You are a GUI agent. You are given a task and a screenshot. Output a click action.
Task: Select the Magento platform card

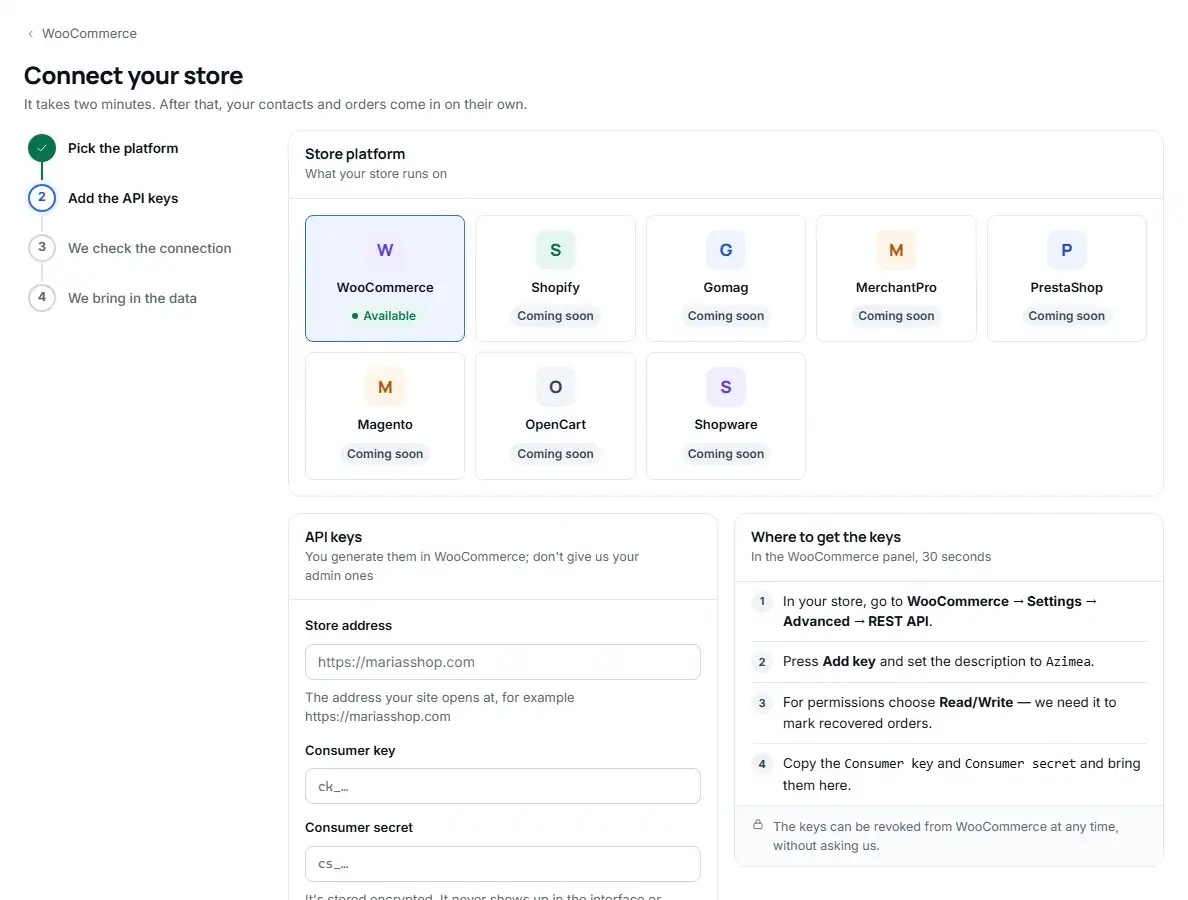(x=385, y=416)
